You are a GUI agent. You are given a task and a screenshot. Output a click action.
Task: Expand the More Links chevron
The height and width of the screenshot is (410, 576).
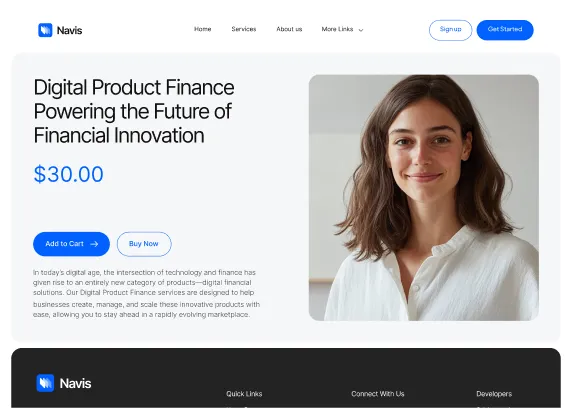[x=361, y=30]
